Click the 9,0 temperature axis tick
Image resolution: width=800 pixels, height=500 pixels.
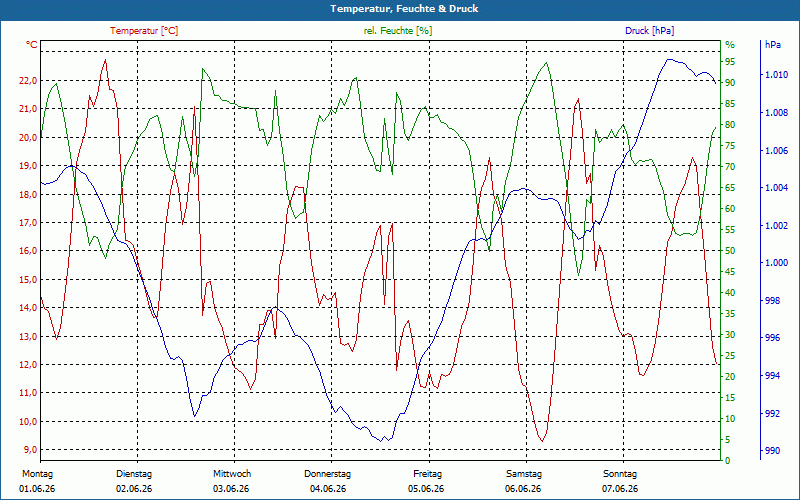click(29, 449)
